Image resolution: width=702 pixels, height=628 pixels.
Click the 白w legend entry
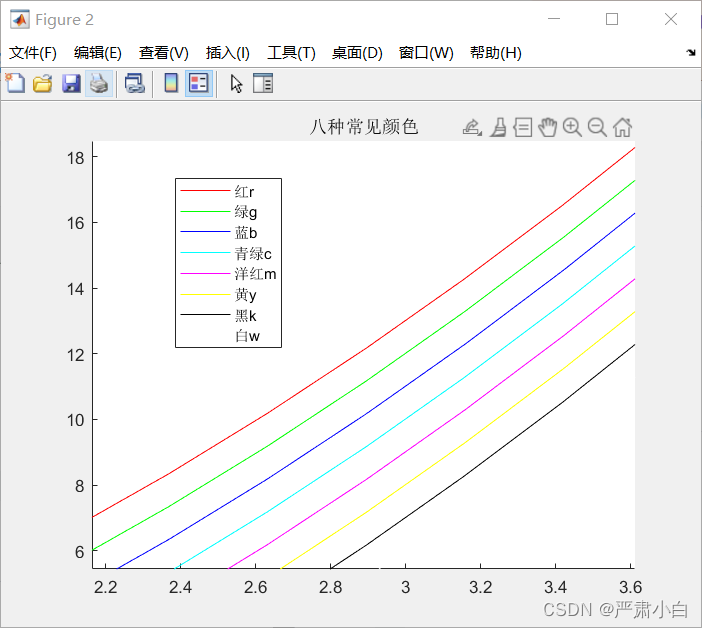click(247, 336)
